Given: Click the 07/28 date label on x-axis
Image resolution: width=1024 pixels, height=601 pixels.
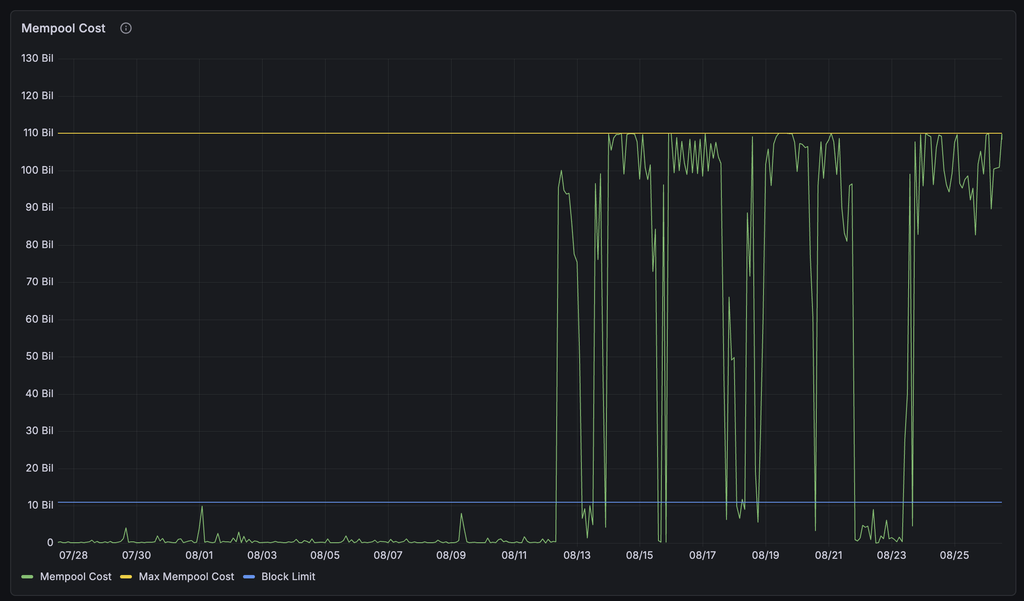Looking at the screenshot, I should pyautogui.click(x=73, y=555).
